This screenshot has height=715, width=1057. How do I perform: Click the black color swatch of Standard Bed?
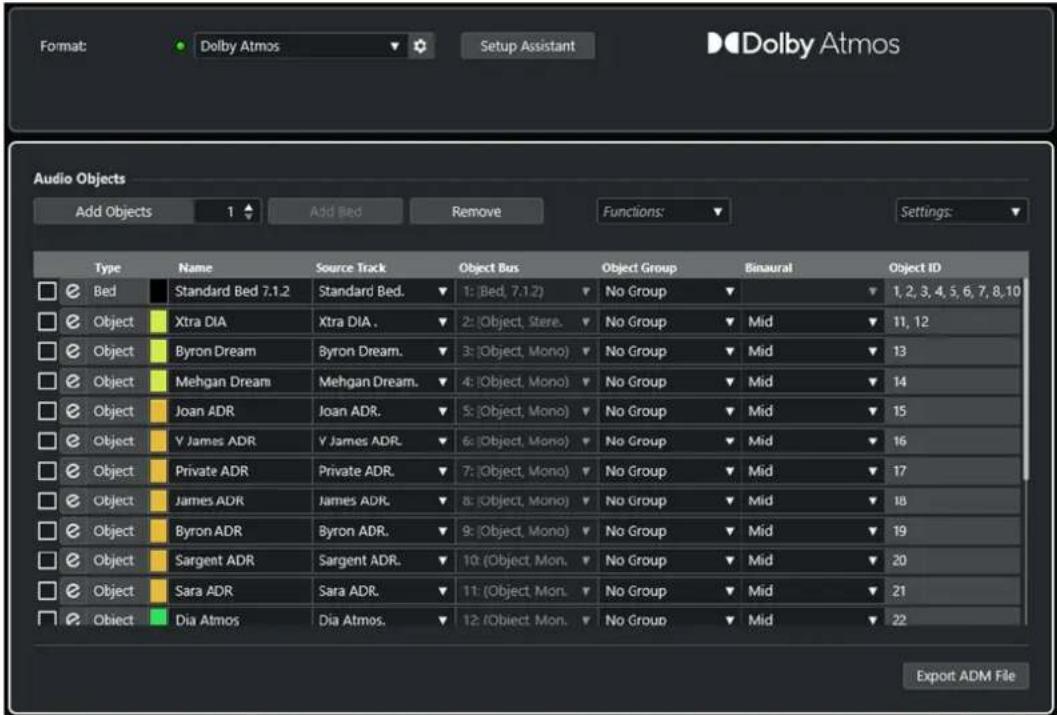(x=158, y=291)
